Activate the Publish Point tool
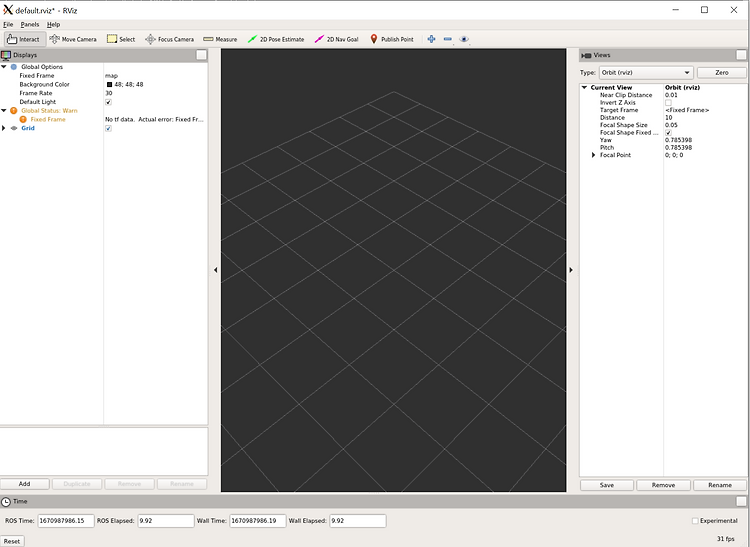 pyautogui.click(x=392, y=39)
